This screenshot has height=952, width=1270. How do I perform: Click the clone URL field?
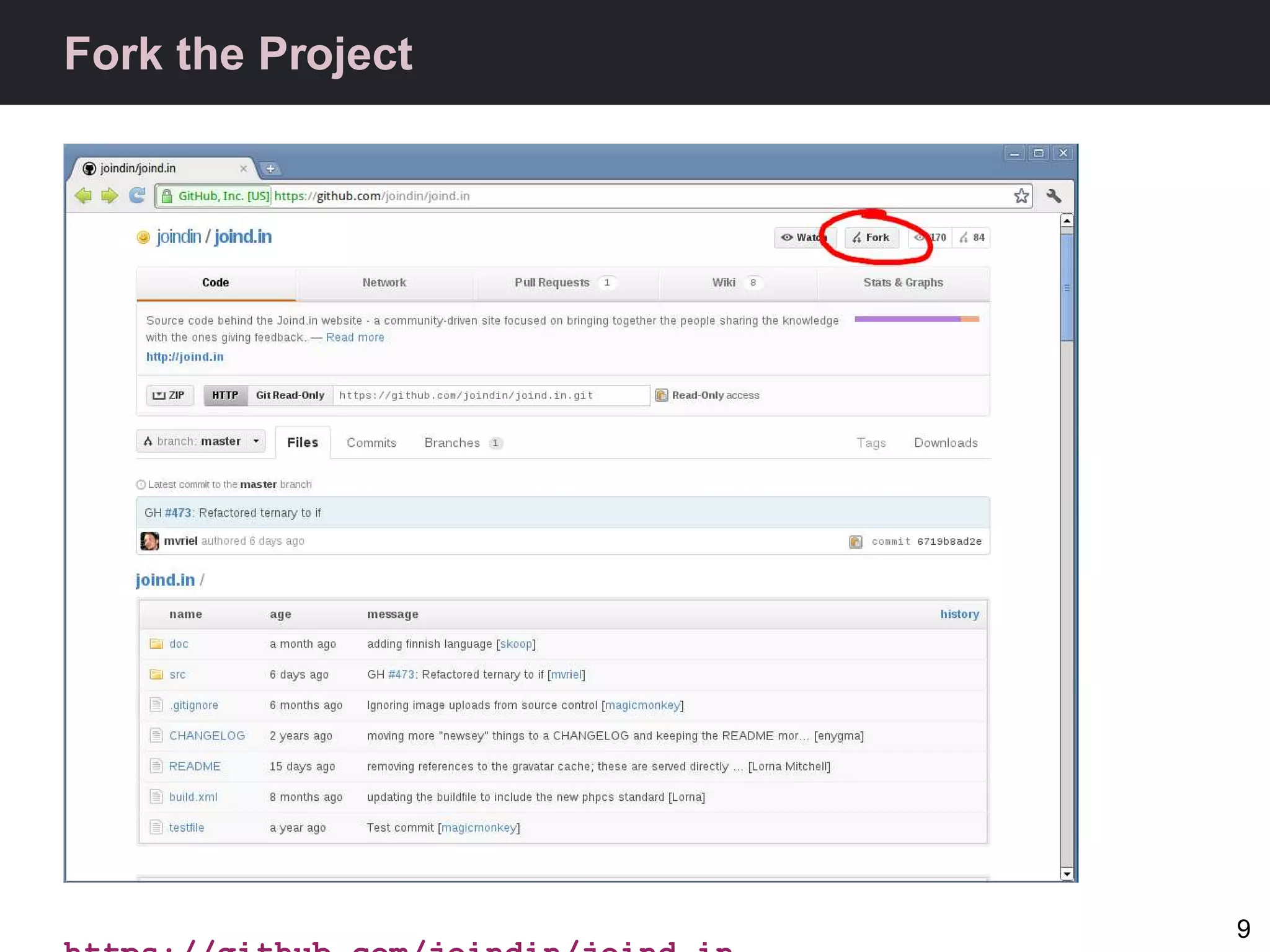pos(491,395)
